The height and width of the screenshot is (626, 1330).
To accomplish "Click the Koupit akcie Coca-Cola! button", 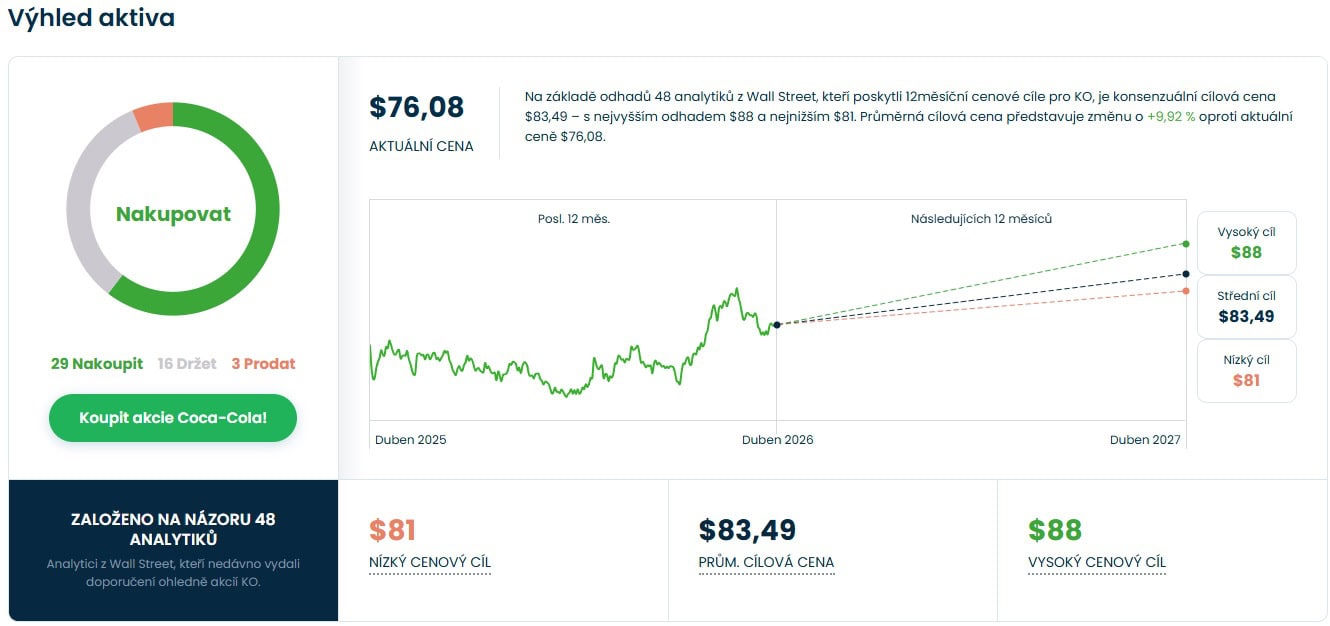I will click(x=173, y=417).
